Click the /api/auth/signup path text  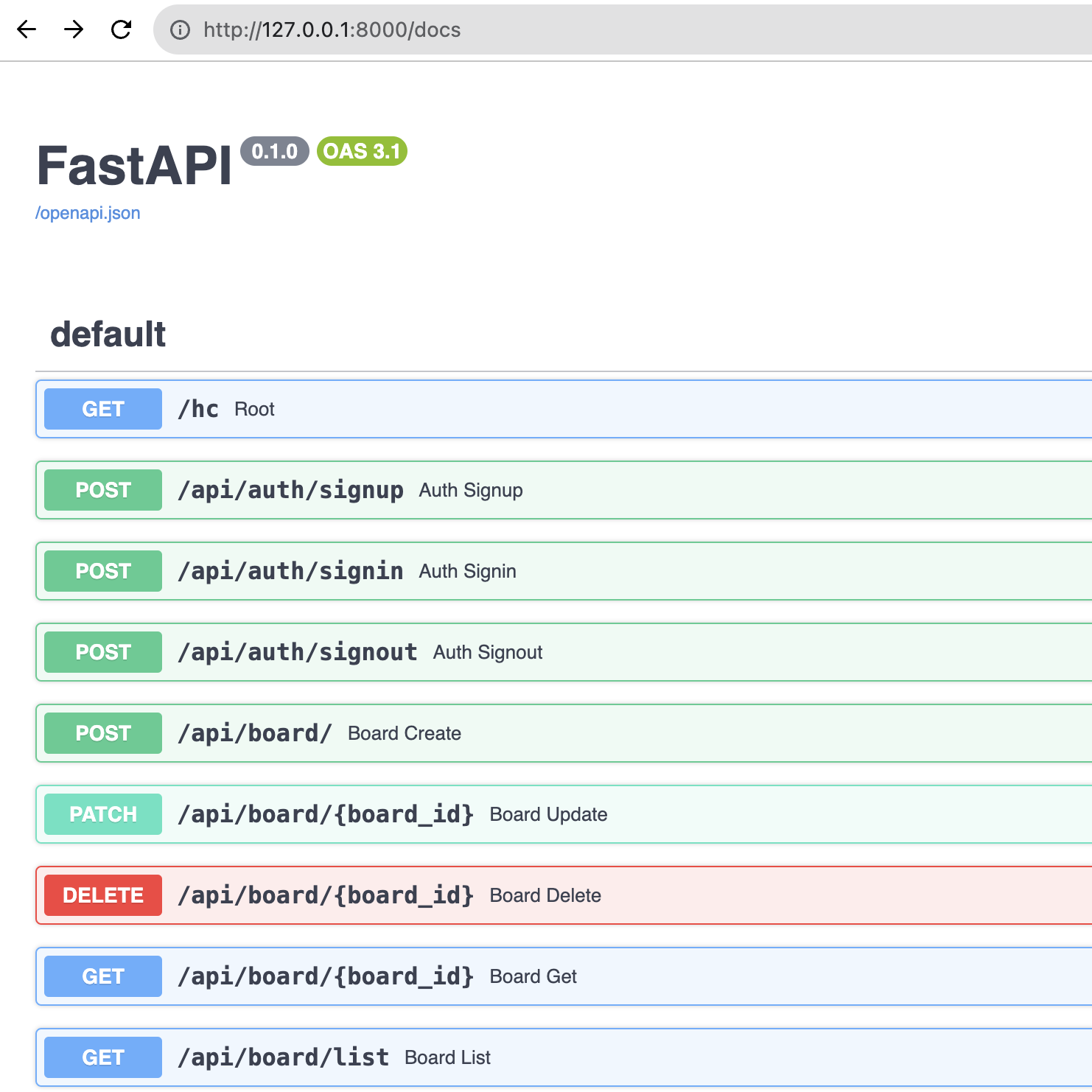pyautogui.click(x=290, y=490)
